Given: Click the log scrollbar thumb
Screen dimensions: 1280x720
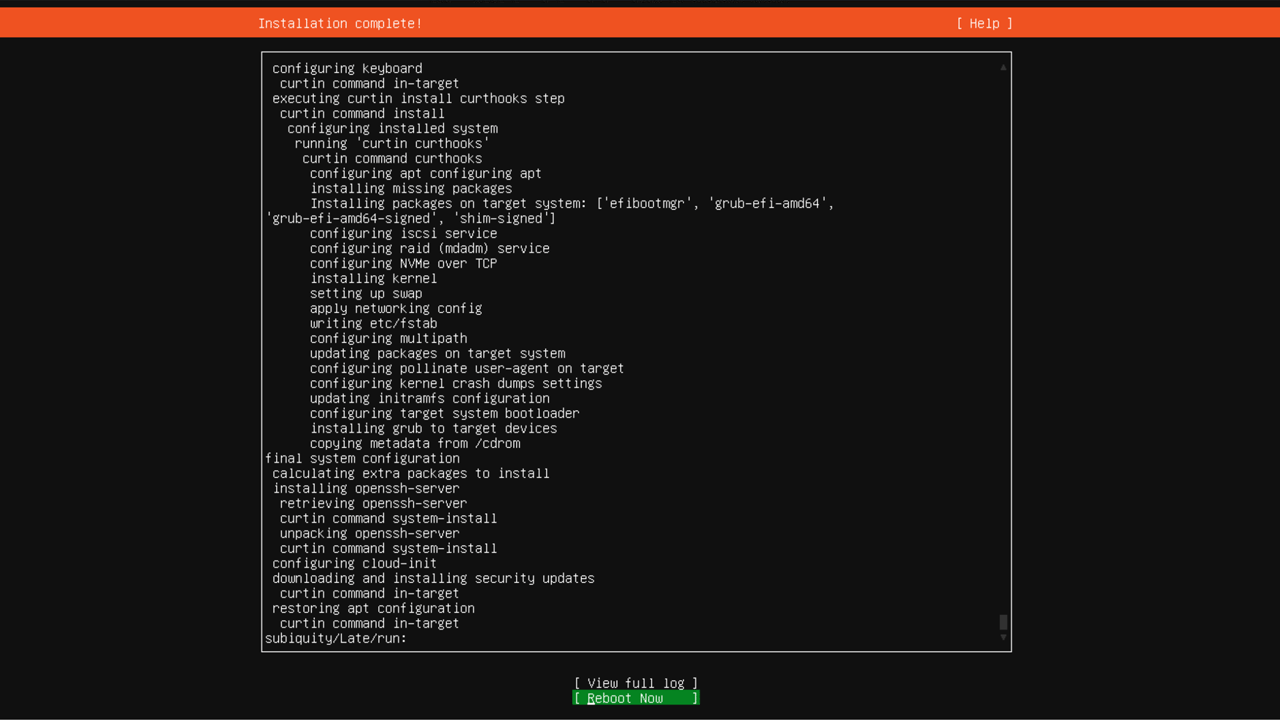Looking at the screenshot, I should (1003, 622).
